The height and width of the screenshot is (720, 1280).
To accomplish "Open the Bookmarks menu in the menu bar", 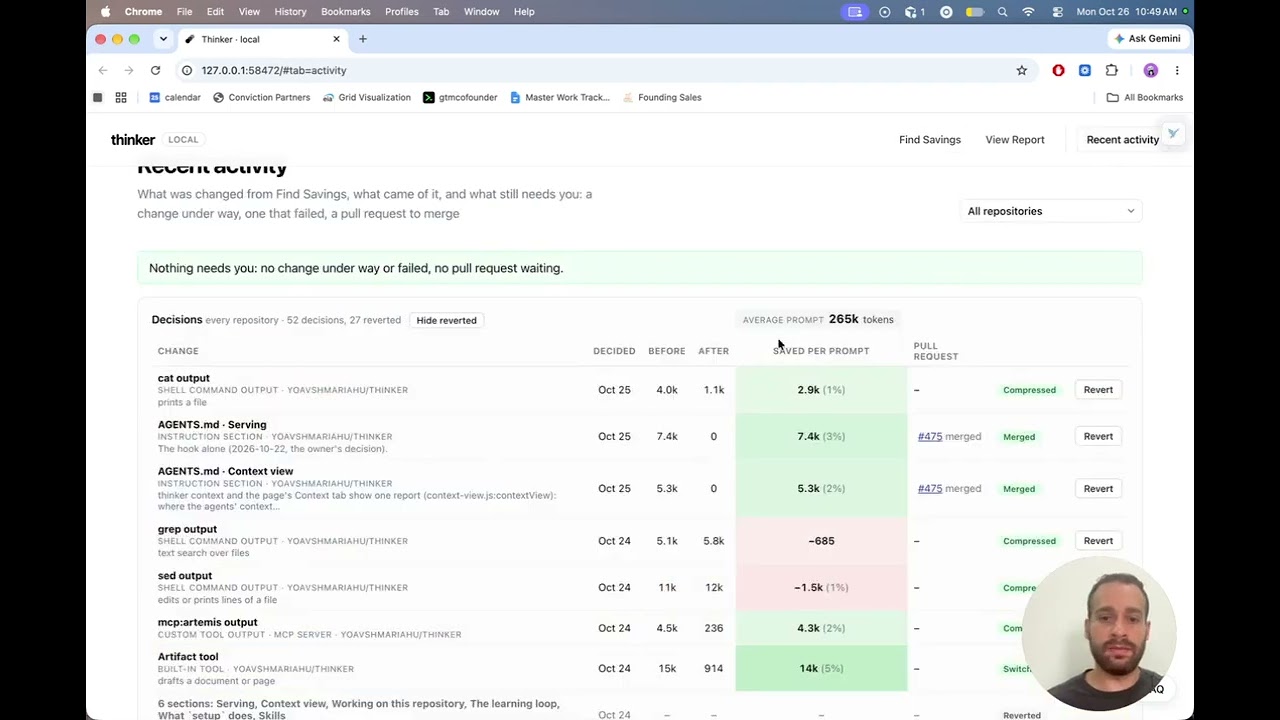I will click(346, 12).
